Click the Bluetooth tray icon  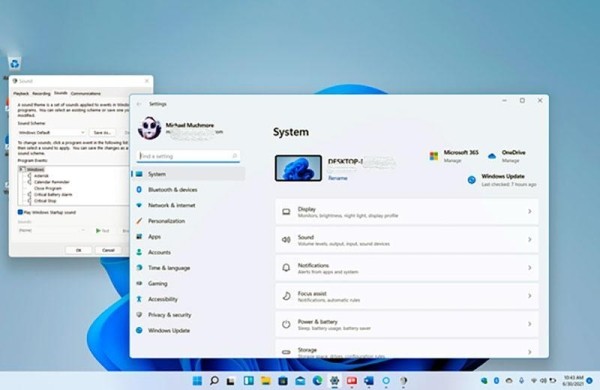pyautogui.click(x=496, y=380)
